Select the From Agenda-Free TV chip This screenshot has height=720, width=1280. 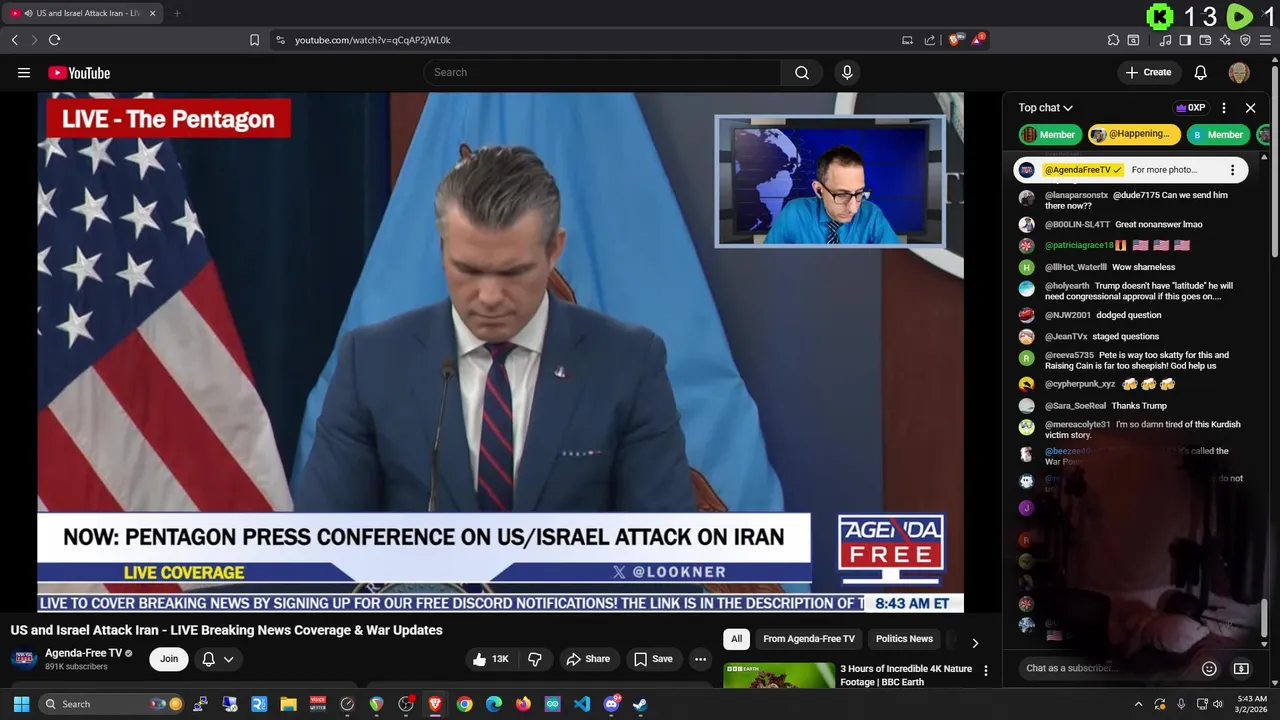[809, 639]
